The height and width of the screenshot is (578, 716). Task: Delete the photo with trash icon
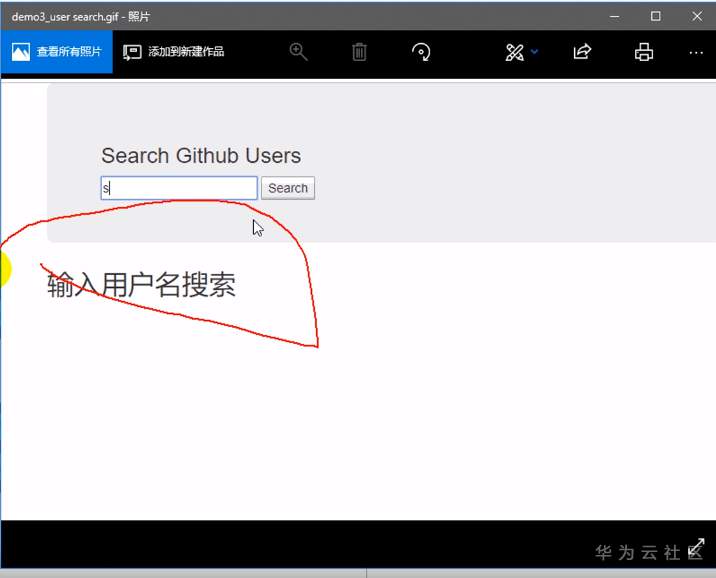click(x=359, y=52)
